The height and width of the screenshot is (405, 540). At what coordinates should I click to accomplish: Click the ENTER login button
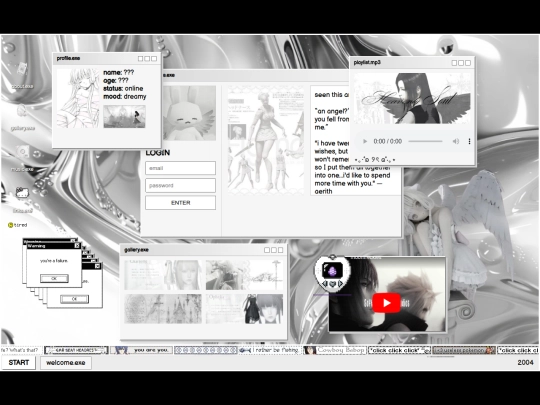point(180,202)
